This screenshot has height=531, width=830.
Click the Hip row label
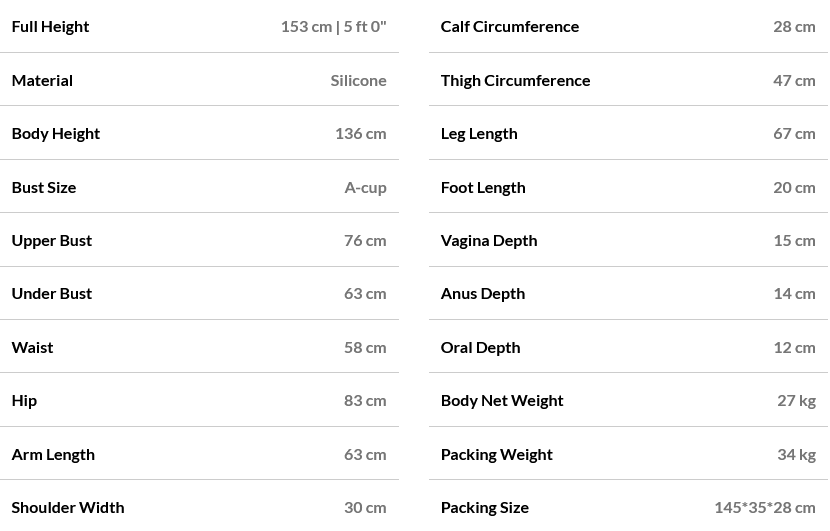(x=24, y=400)
